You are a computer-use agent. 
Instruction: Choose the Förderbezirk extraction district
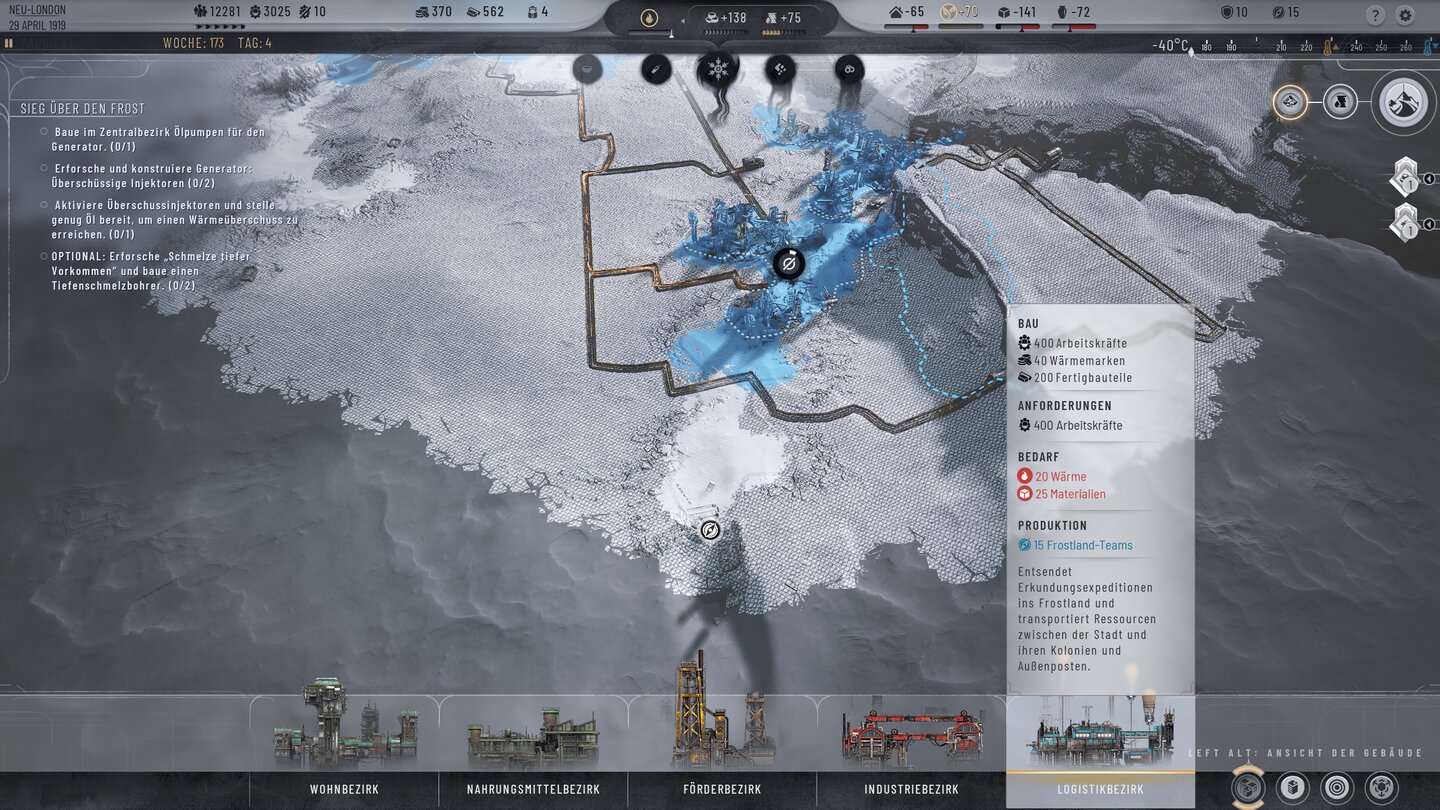(722, 789)
